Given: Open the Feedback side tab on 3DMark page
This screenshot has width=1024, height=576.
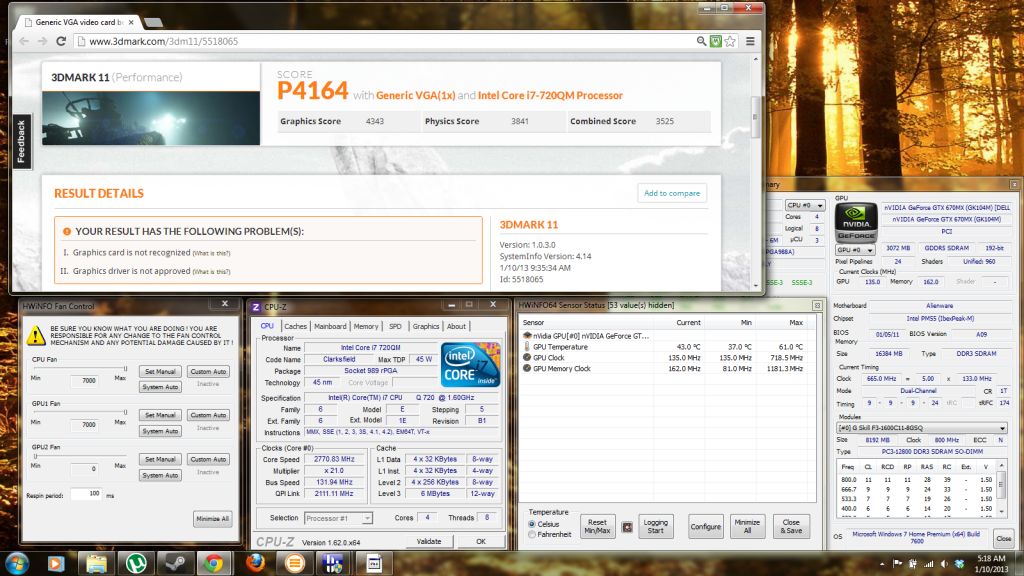Looking at the screenshot, I should tap(22, 141).
